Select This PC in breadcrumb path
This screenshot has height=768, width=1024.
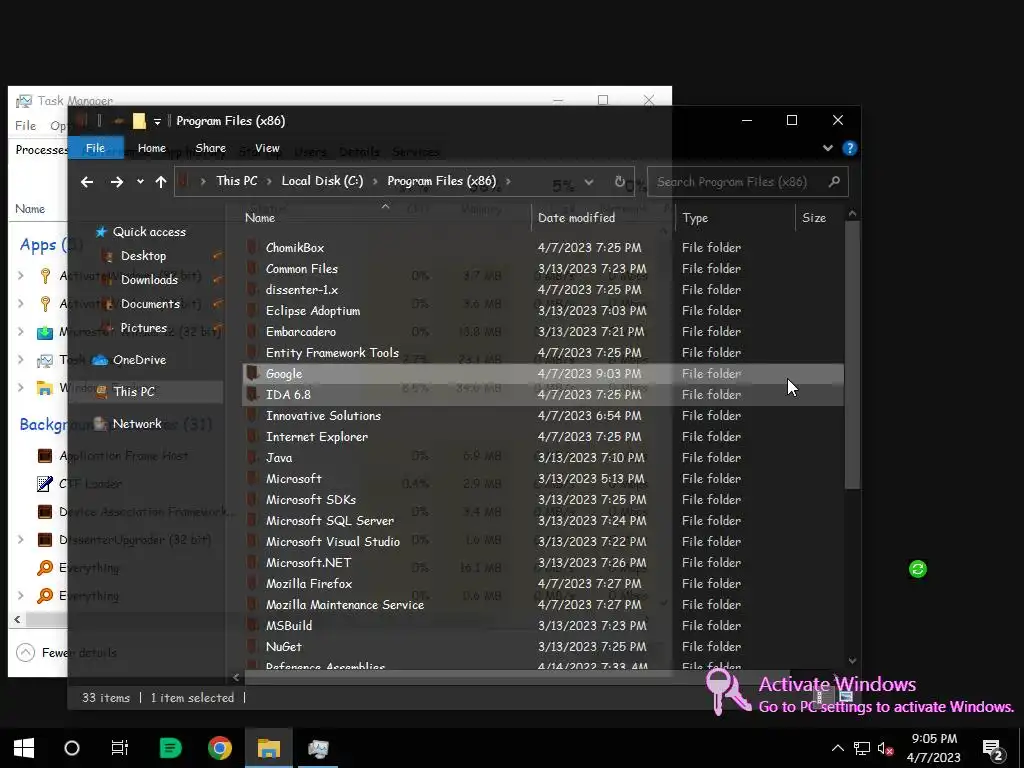pyautogui.click(x=236, y=181)
